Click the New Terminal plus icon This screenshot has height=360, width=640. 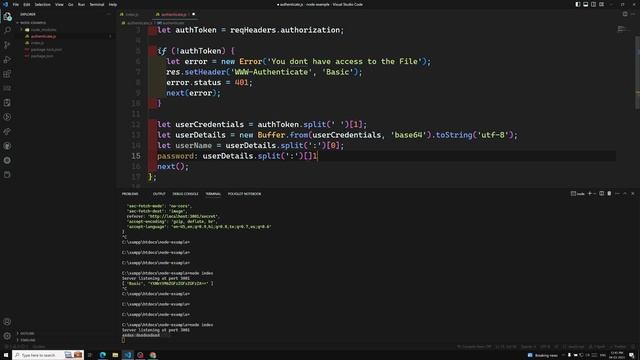point(589,193)
